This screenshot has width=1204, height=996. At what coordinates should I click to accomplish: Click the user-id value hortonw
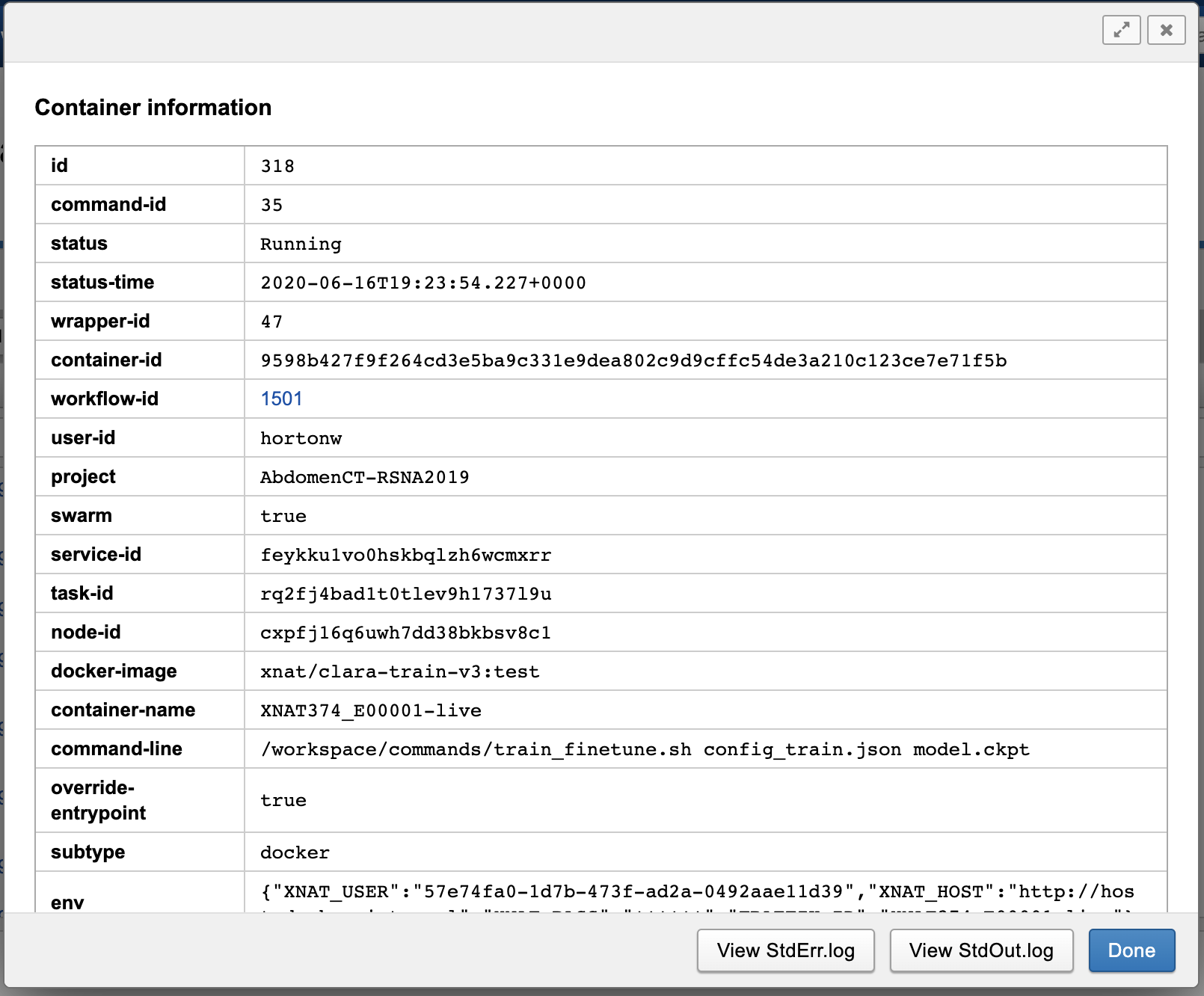coord(301,438)
